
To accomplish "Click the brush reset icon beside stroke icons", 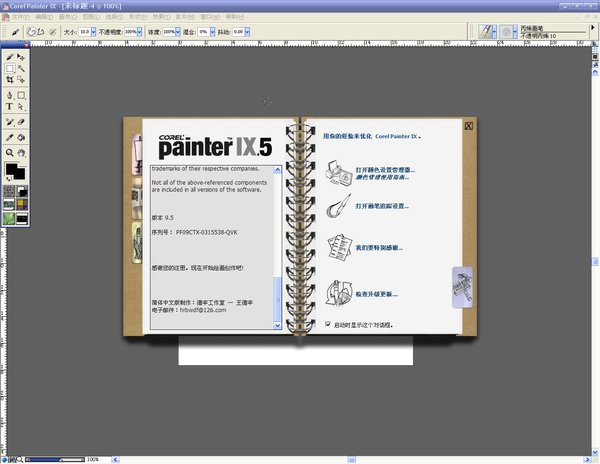I will pos(53,32).
